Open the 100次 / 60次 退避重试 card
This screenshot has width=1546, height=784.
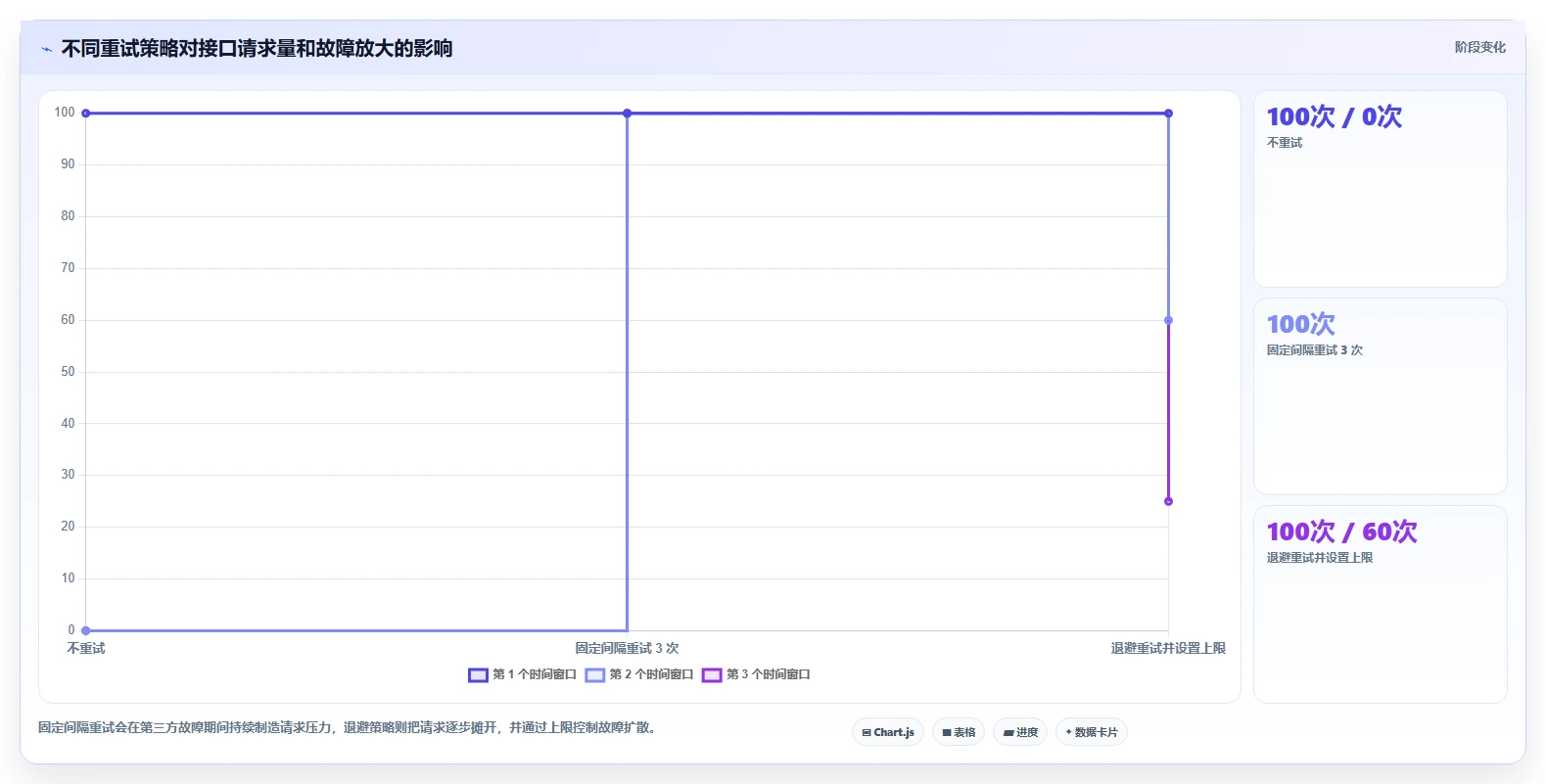pos(1381,604)
